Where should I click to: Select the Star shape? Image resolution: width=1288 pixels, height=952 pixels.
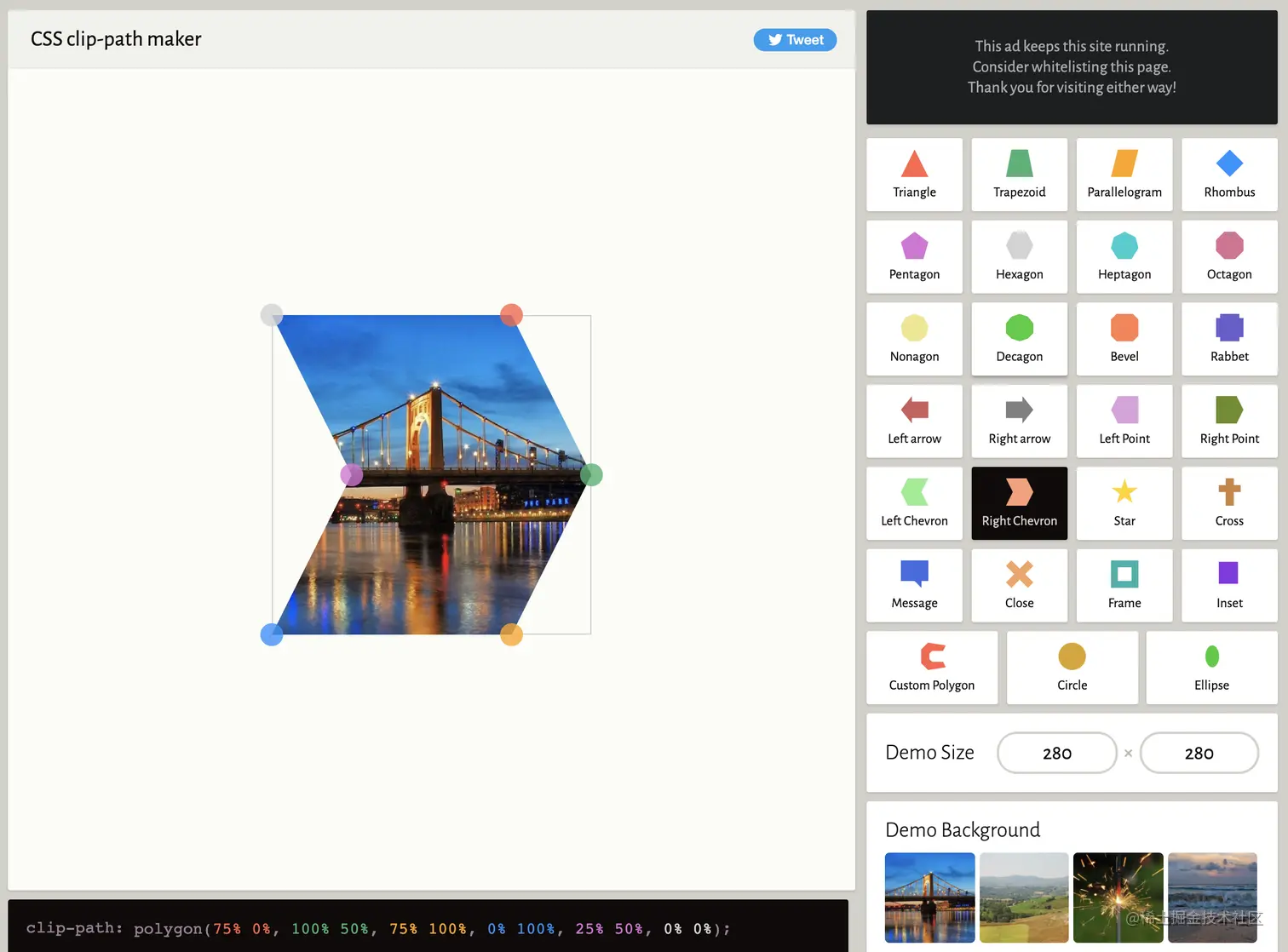(1124, 503)
